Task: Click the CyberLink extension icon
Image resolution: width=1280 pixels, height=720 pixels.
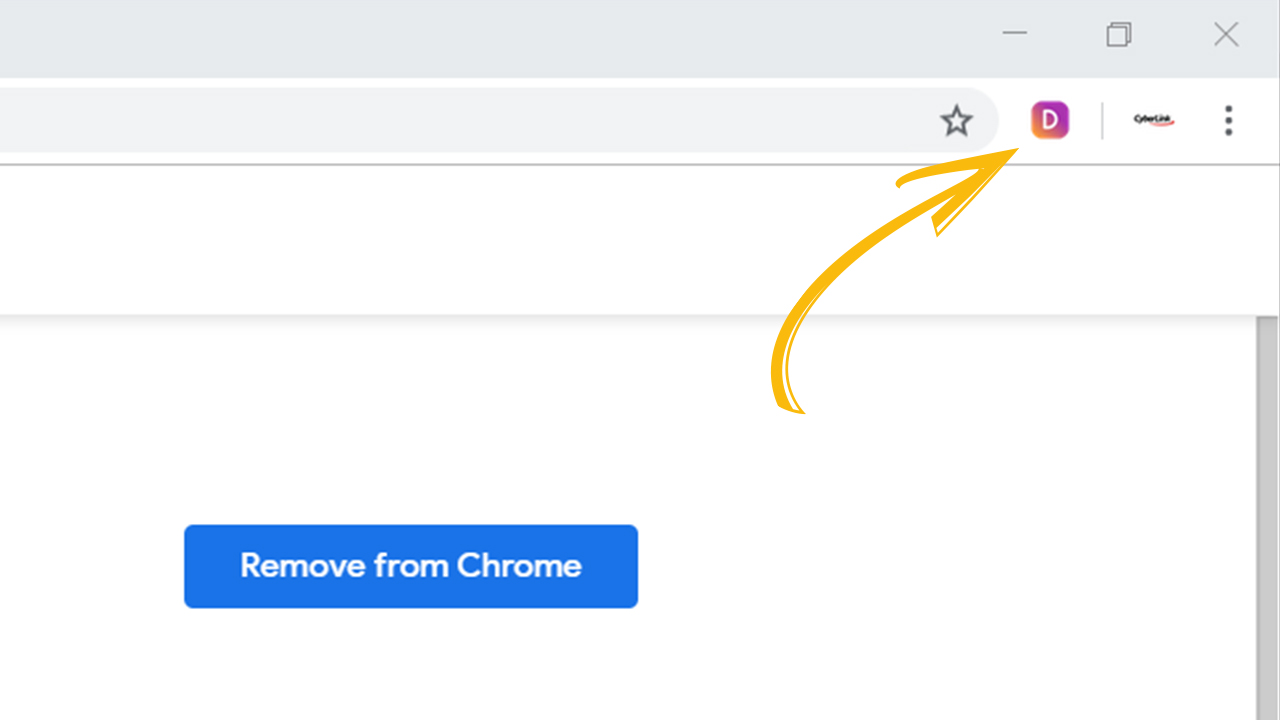Action: click(x=1153, y=120)
